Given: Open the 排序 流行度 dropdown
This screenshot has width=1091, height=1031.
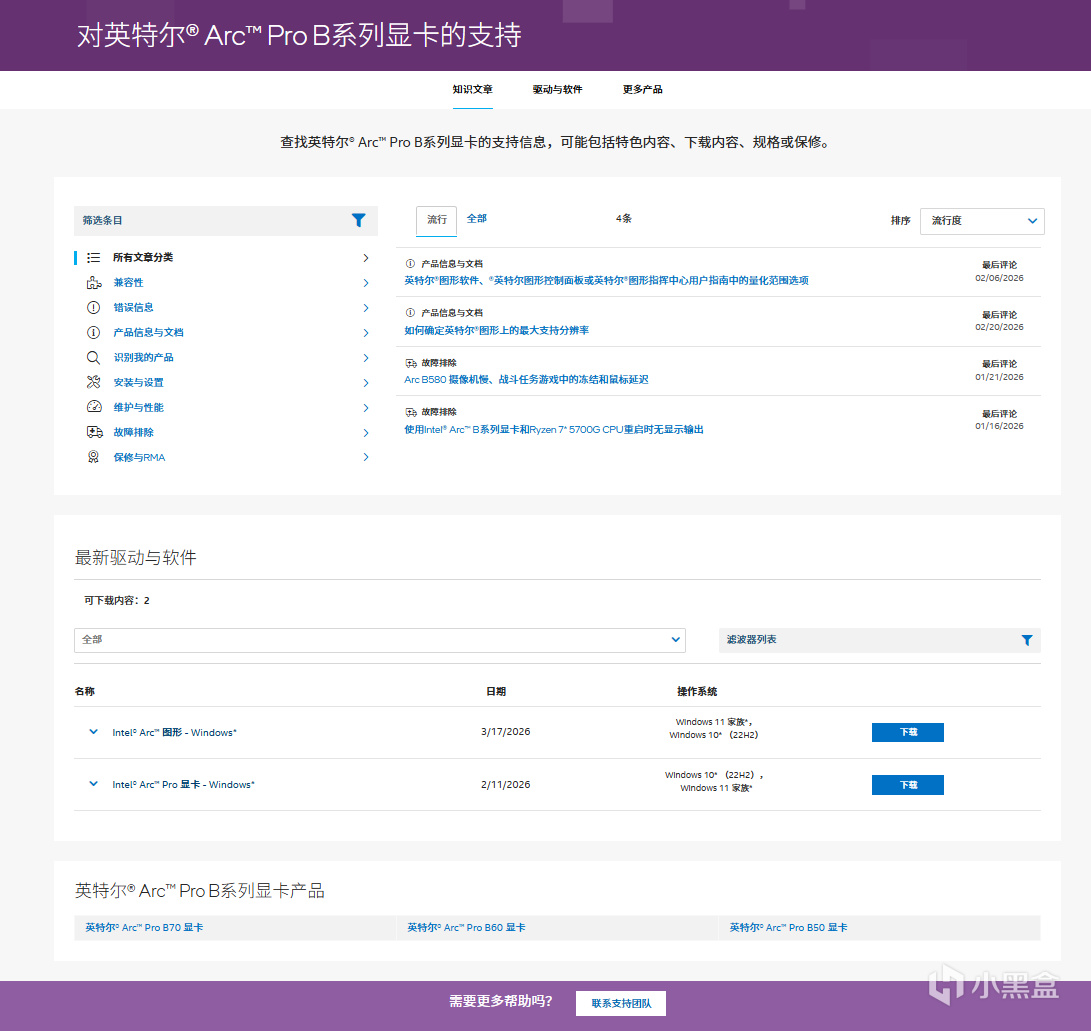Looking at the screenshot, I should pos(982,221).
